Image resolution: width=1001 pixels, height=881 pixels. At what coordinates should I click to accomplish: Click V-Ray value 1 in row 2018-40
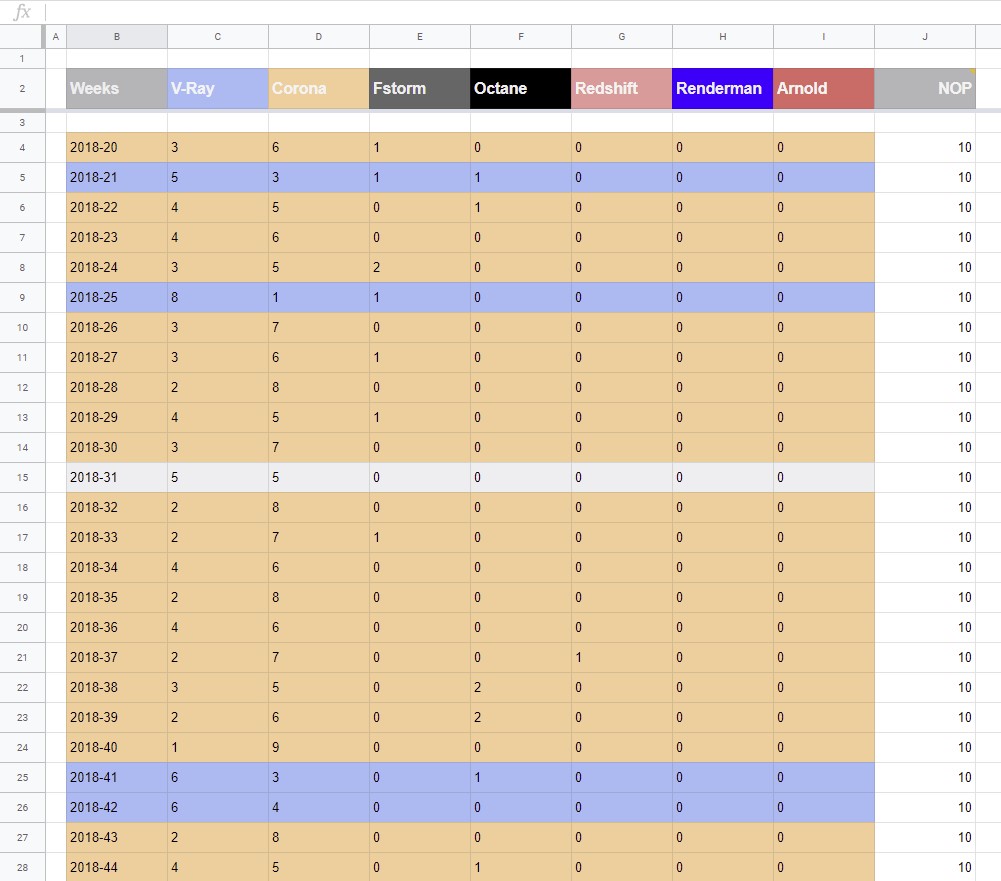tap(218, 748)
